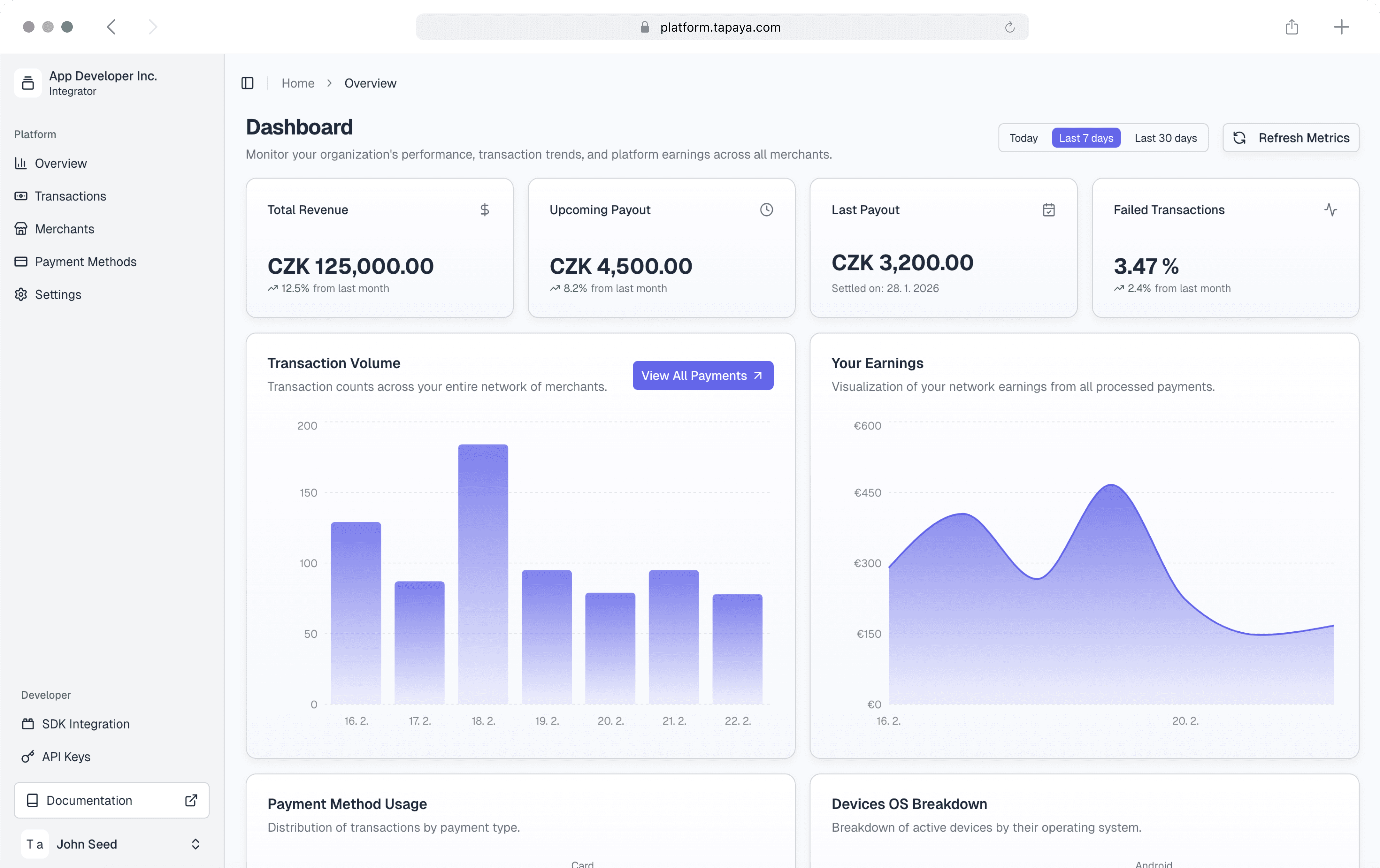Click the calendar icon on Last Payout card
The image size is (1380, 868).
(x=1048, y=210)
